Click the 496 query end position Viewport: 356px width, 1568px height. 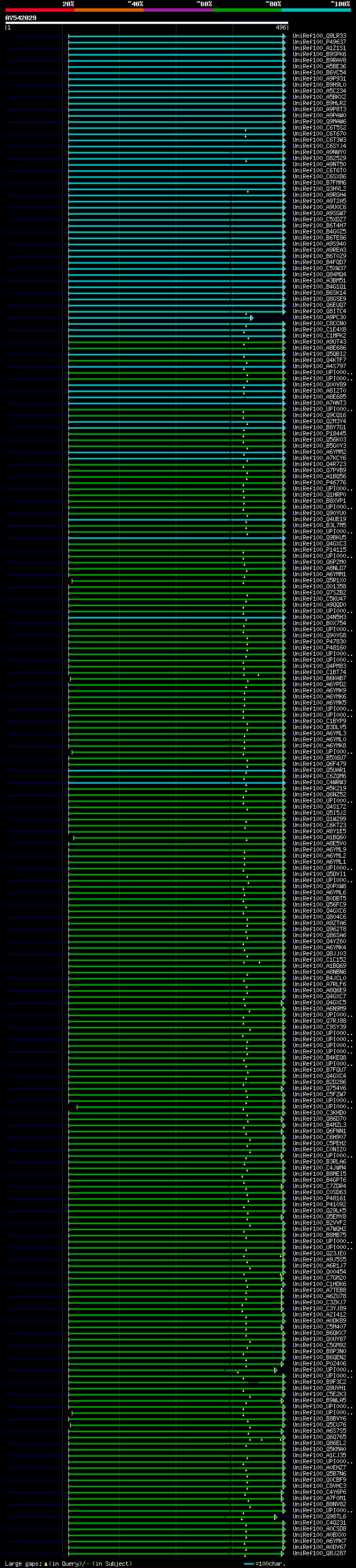pos(280,27)
